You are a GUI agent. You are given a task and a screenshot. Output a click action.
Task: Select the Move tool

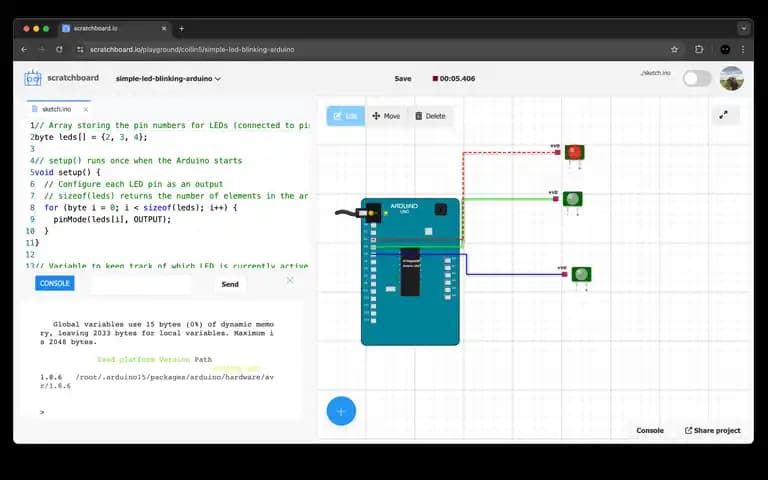386,116
